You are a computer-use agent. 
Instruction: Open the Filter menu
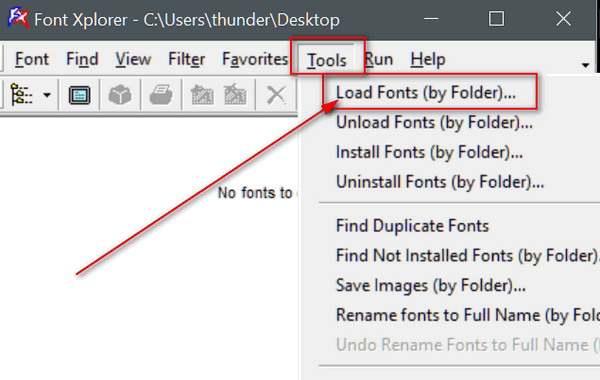pos(187,59)
